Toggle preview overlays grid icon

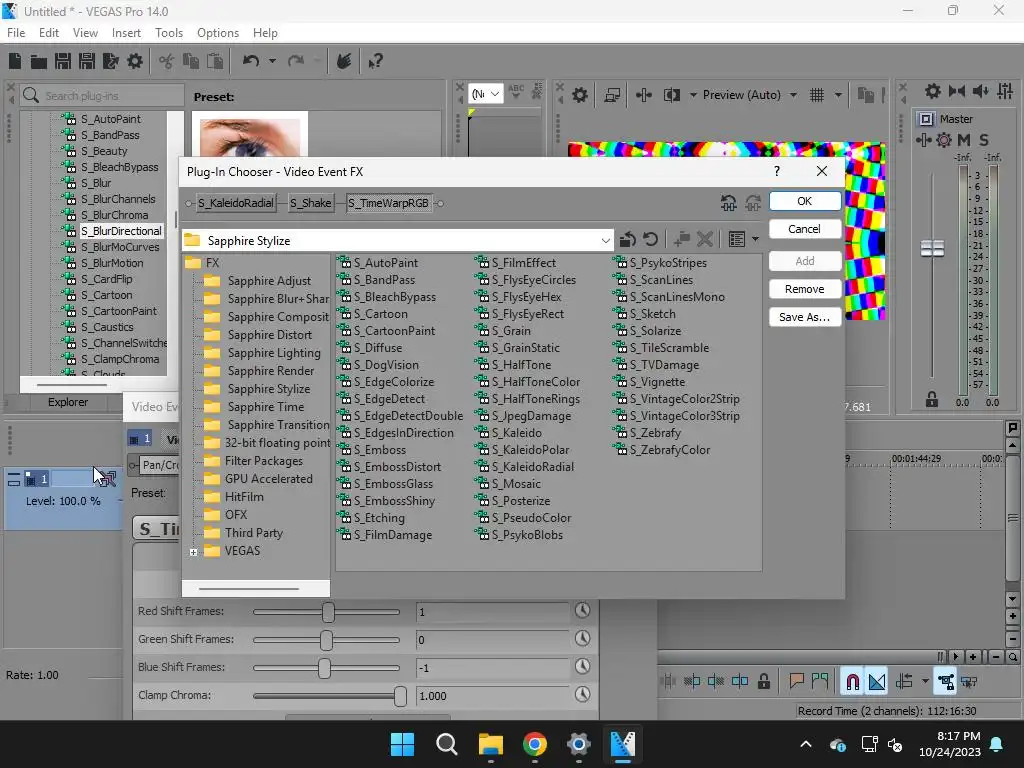point(816,95)
